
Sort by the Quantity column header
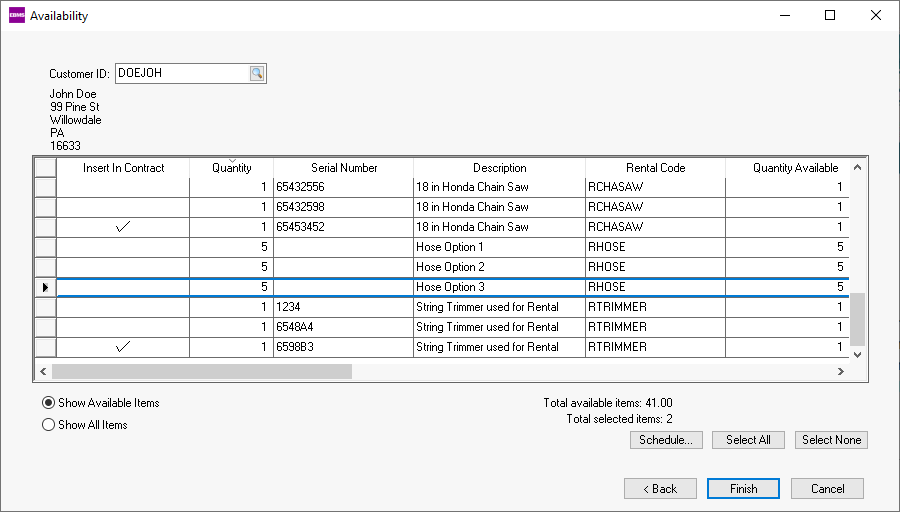click(x=231, y=168)
